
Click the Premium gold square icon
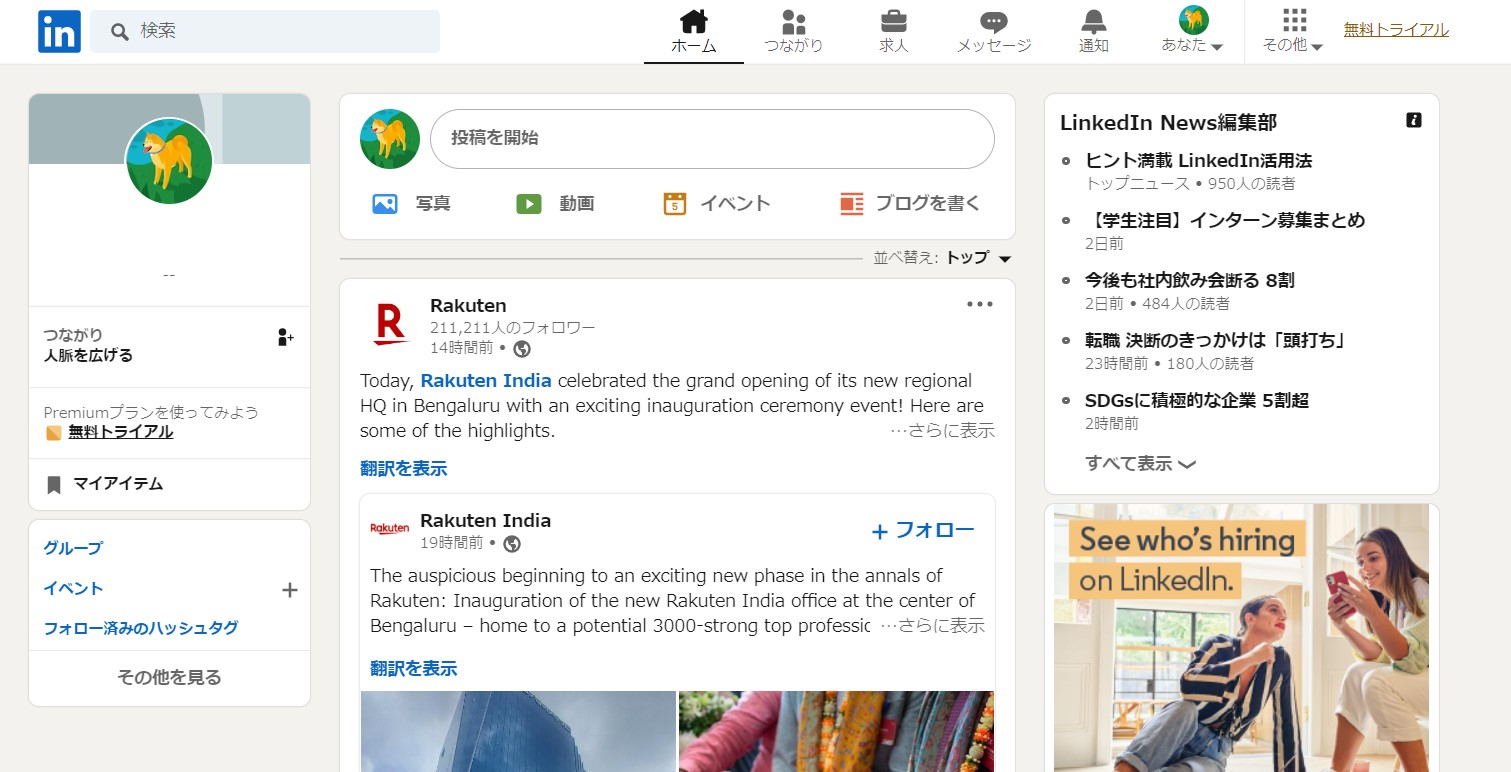[54, 433]
